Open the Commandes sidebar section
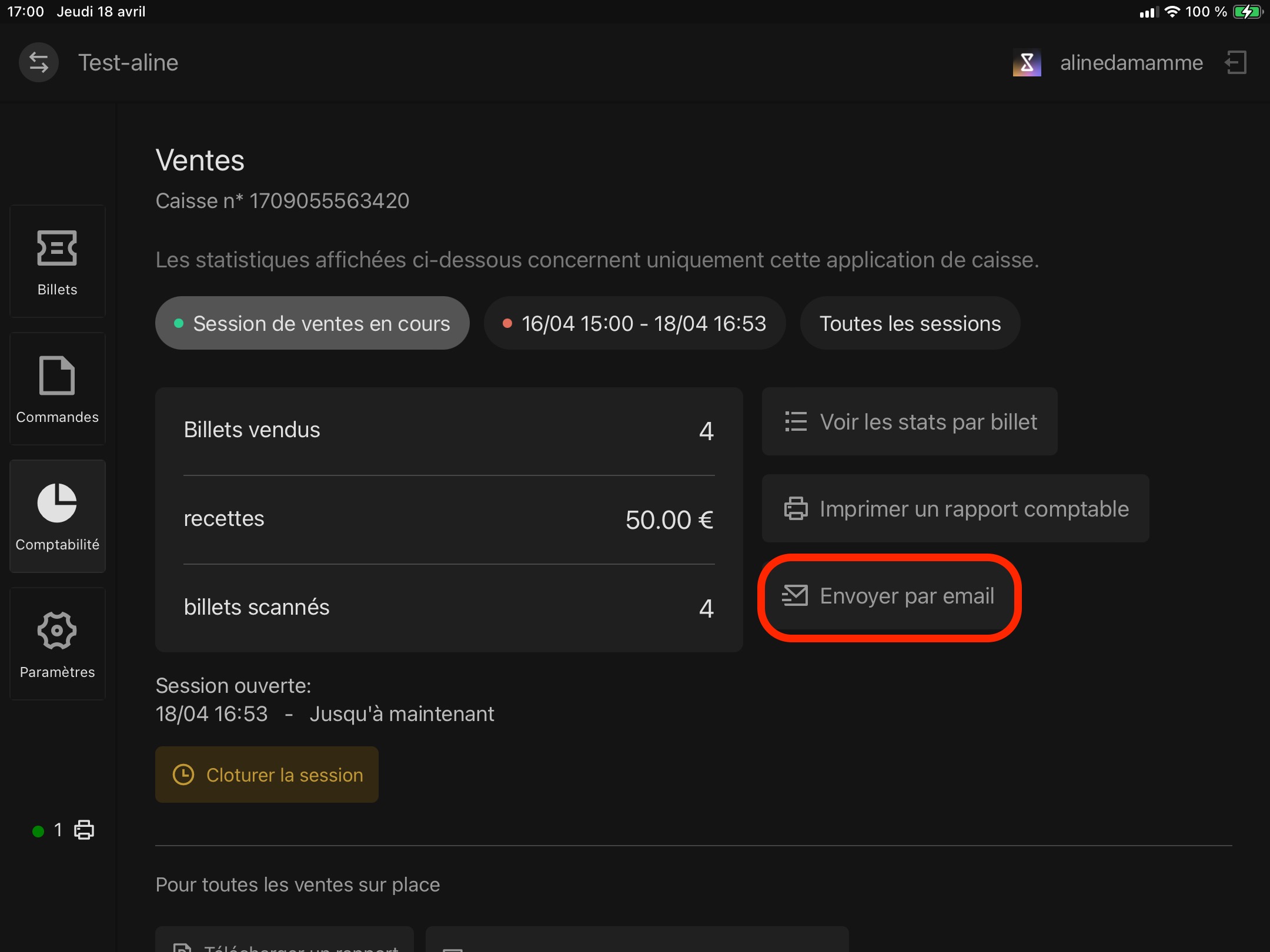Screen dimensions: 1270x952 click(x=58, y=389)
